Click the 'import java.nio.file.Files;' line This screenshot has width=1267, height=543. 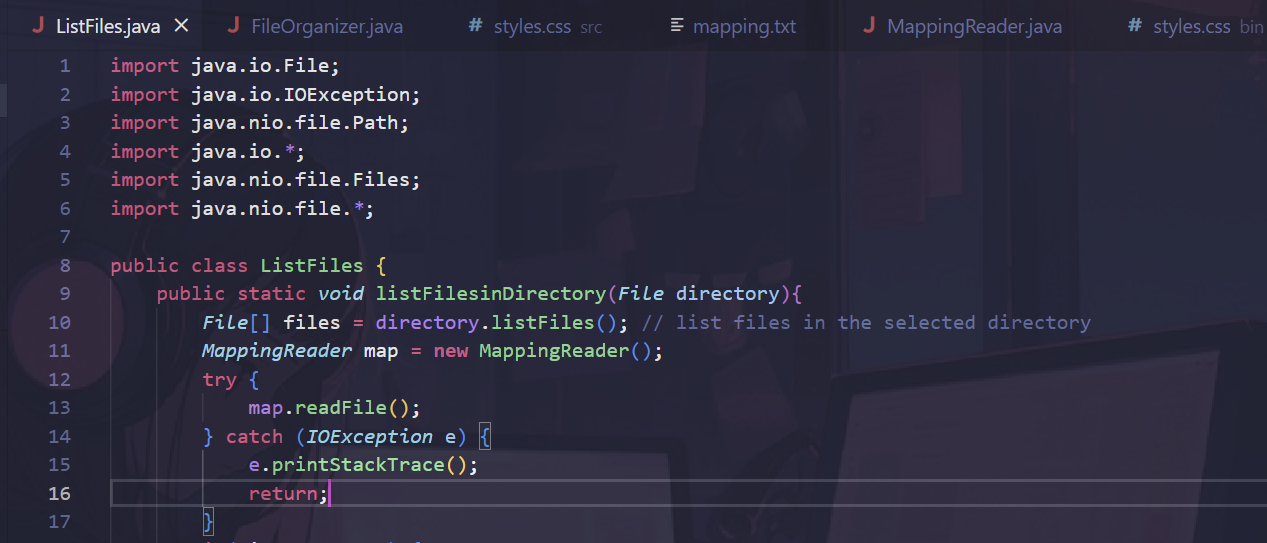point(266,180)
